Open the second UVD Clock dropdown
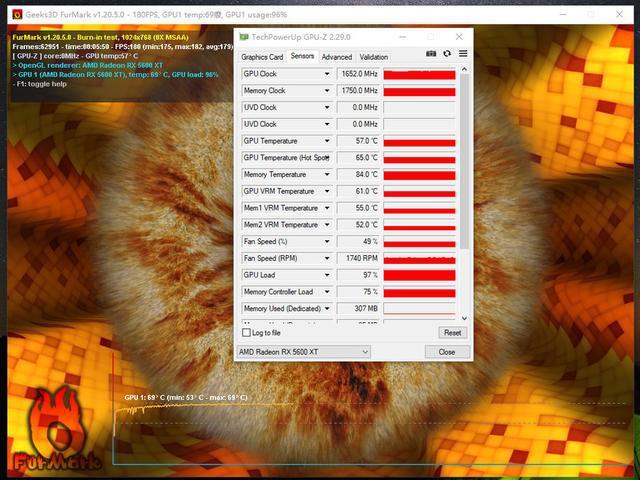 (x=327, y=124)
